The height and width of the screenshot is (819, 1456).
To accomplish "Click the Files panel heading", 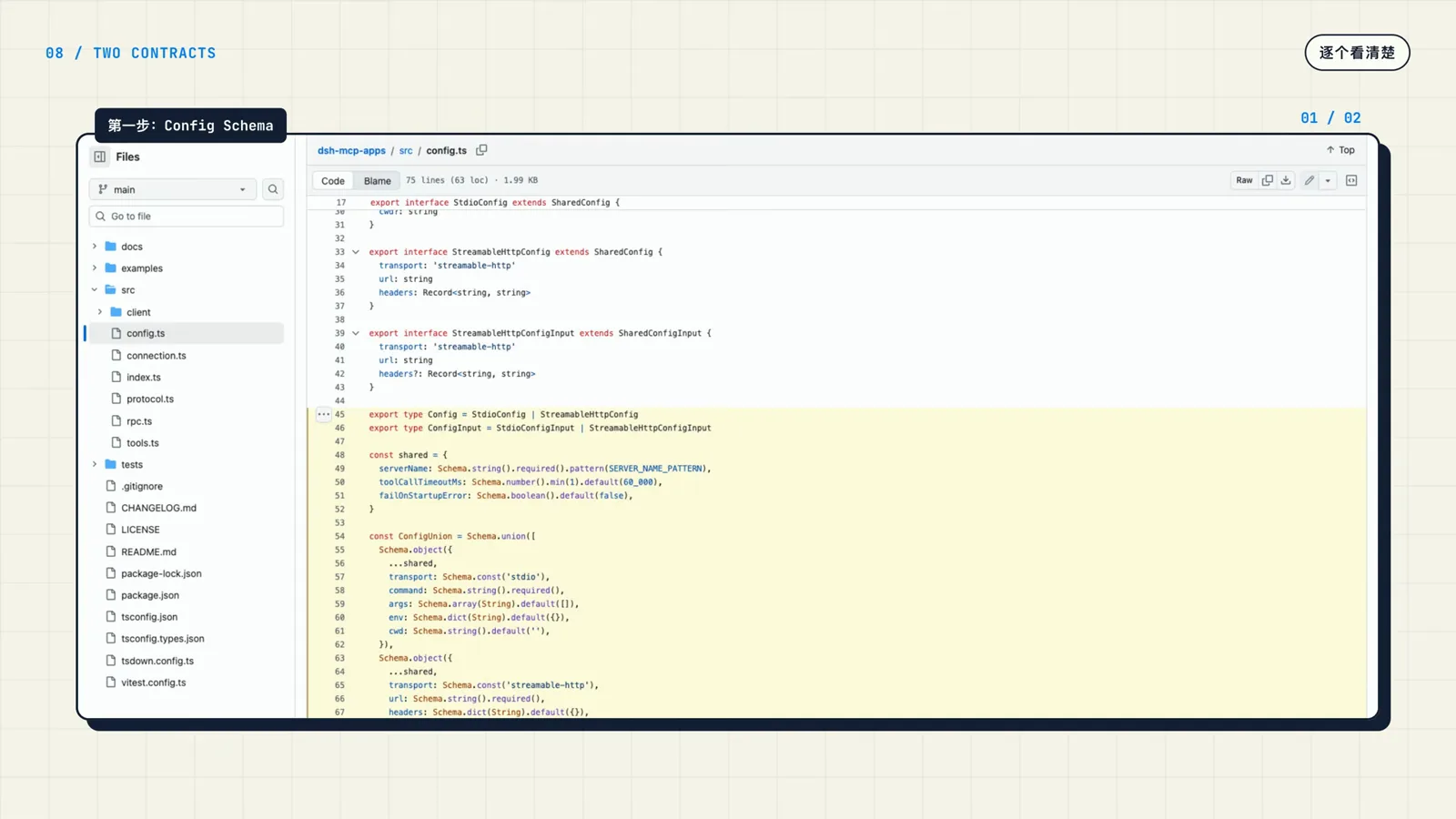I will (128, 157).
